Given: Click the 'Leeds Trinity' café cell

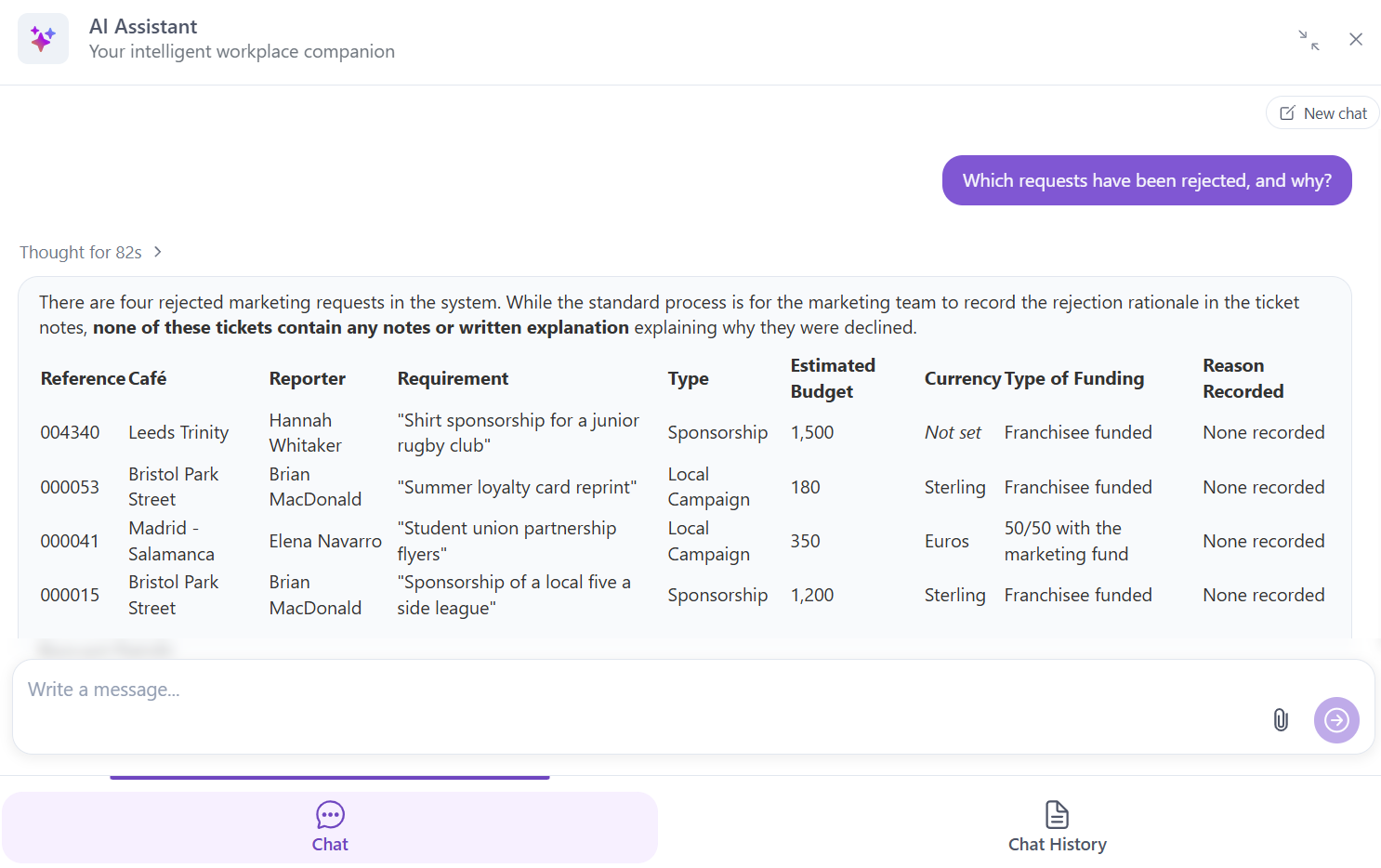Looking at the screenshot, I should point(178,433).
